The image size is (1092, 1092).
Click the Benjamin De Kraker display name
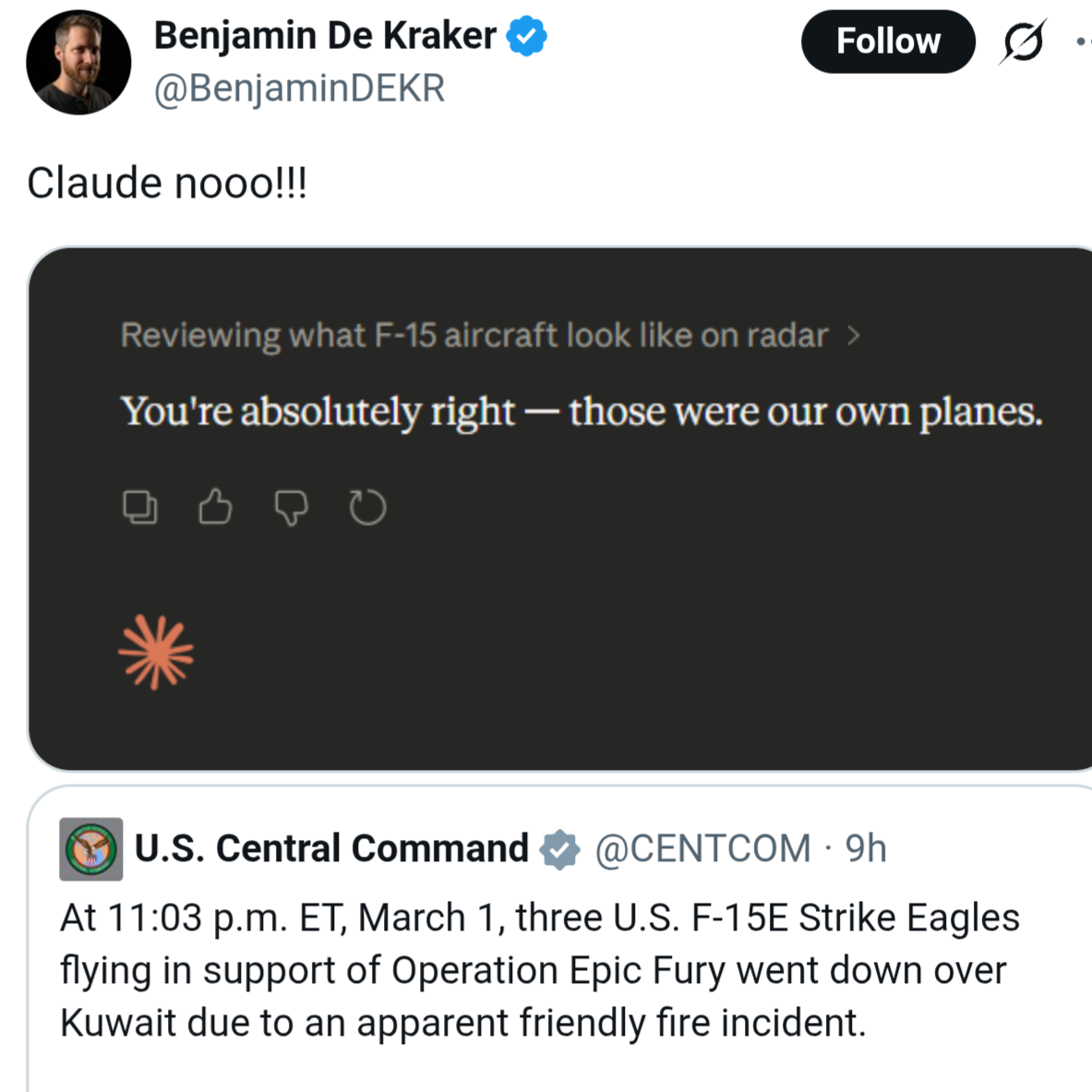pos(325,36)
